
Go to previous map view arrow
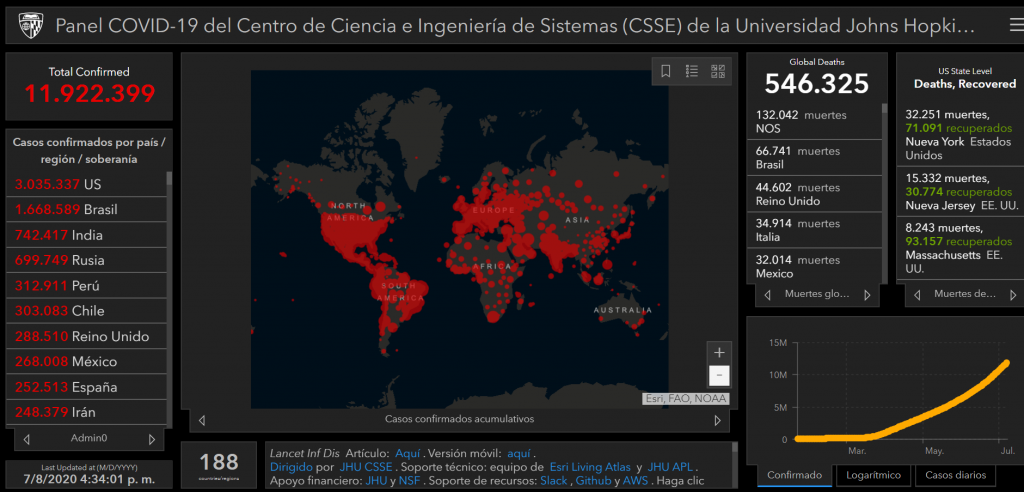click(202, 420)
